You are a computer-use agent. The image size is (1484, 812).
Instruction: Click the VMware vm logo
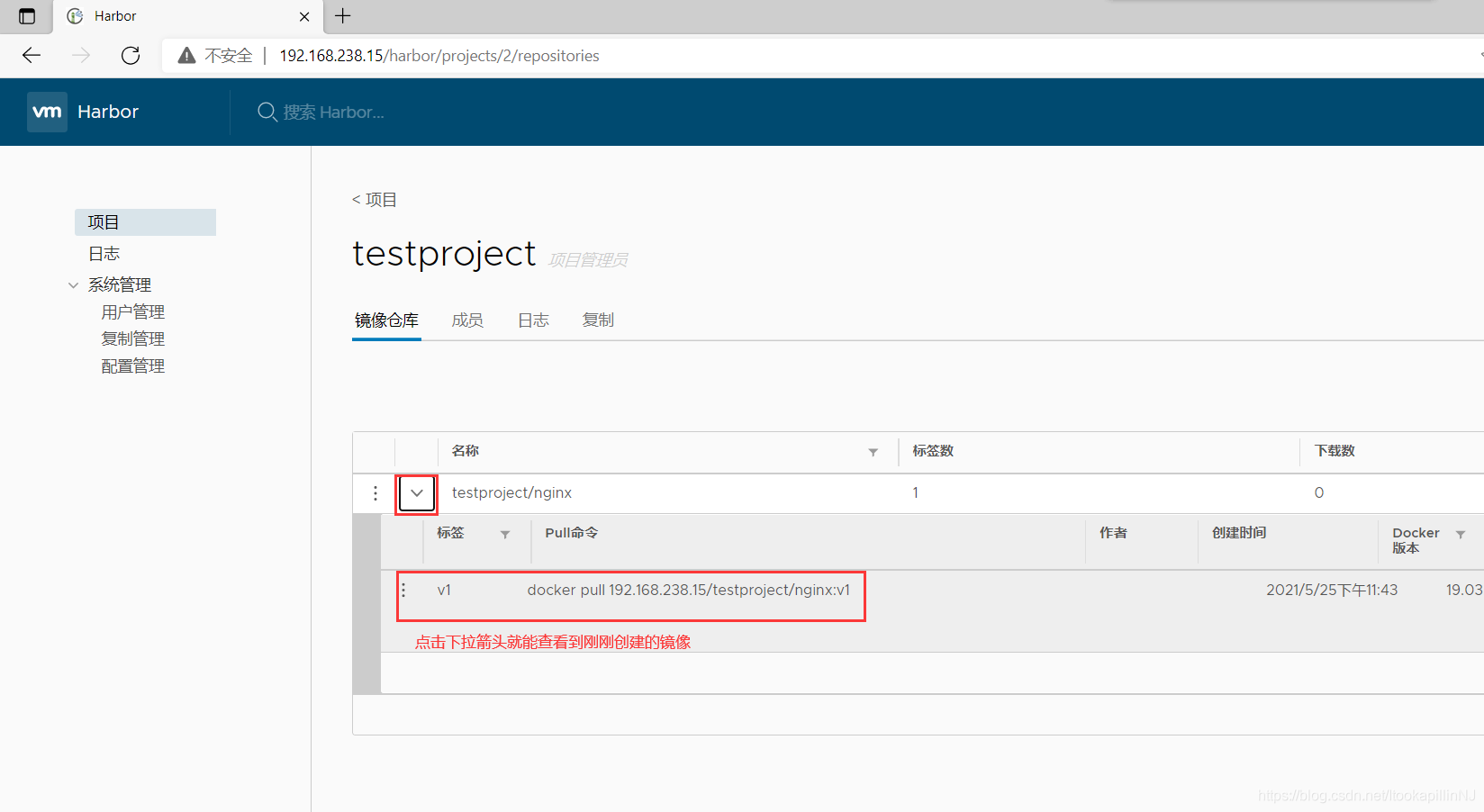(x=47, y=112)
